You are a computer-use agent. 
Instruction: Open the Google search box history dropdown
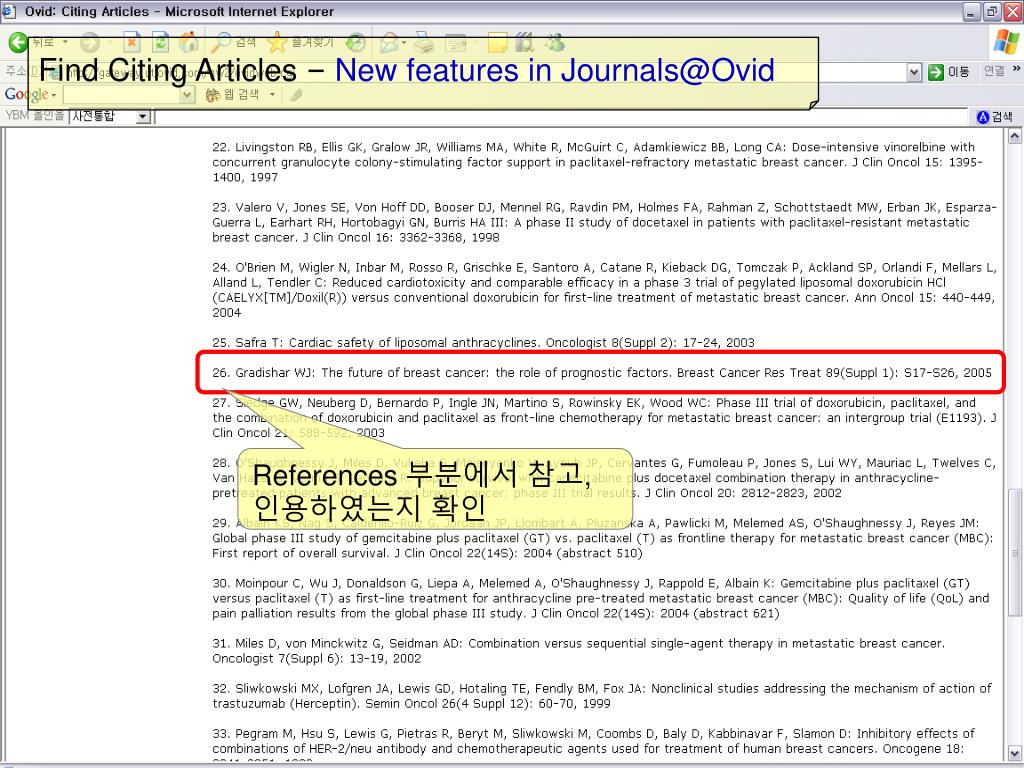pos(187,95)
